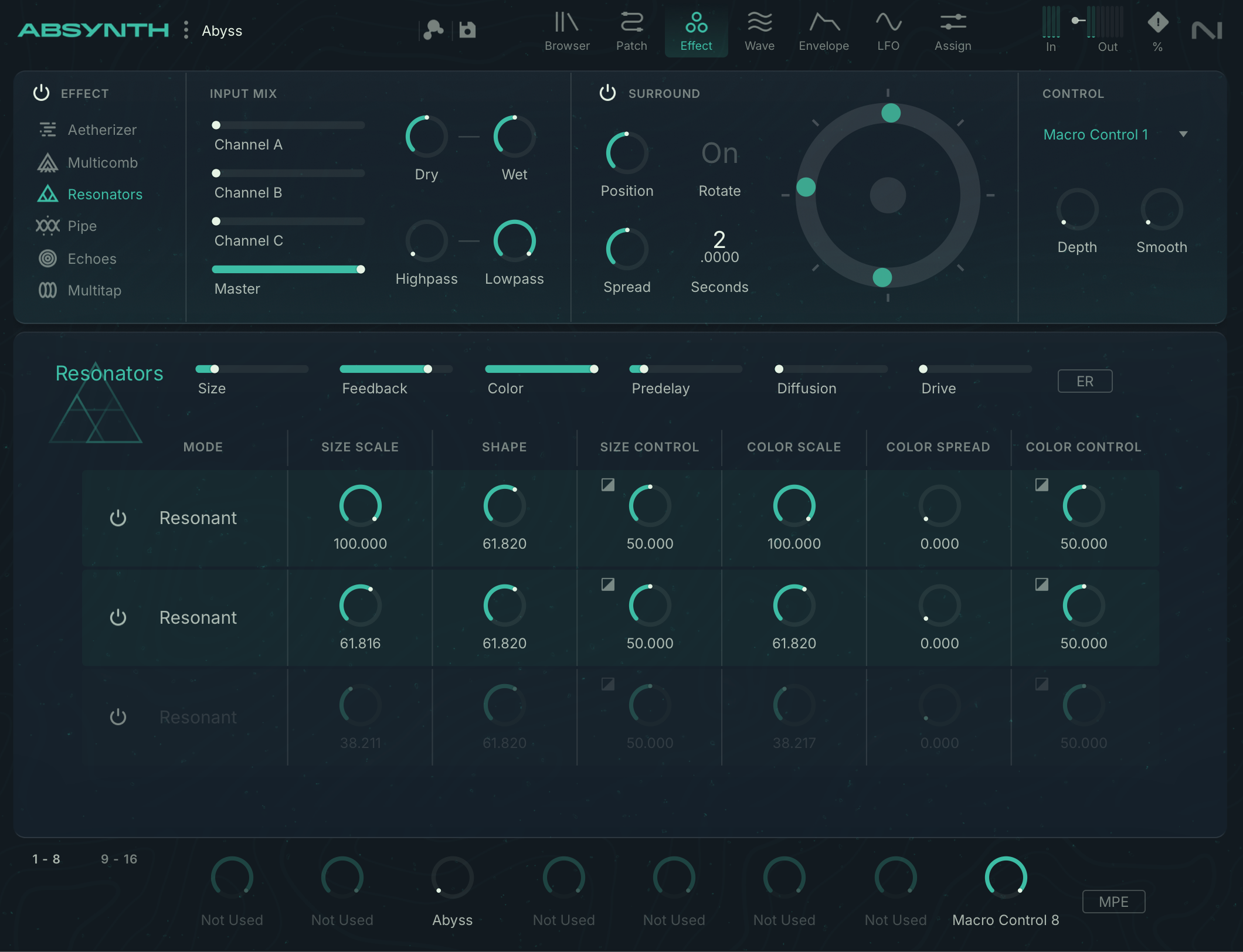The image size is (1243, 952).
Task: Select the Multicomb effect icon
Action: (47, 162)
